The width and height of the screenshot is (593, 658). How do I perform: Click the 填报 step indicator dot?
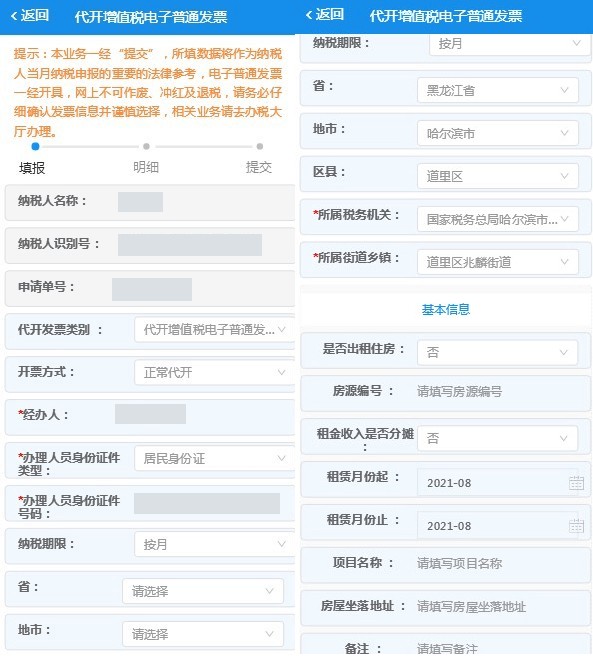[36, 146]
